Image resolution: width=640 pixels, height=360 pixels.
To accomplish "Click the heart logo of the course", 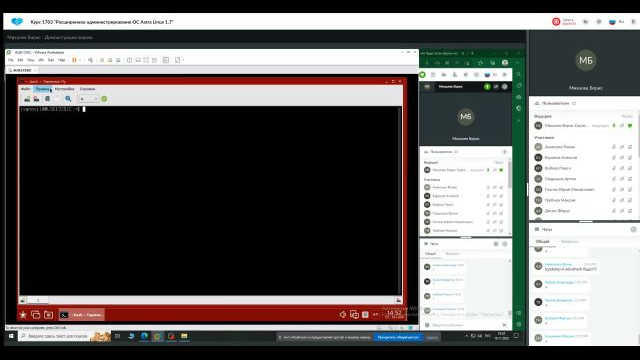I will (17, 22).
